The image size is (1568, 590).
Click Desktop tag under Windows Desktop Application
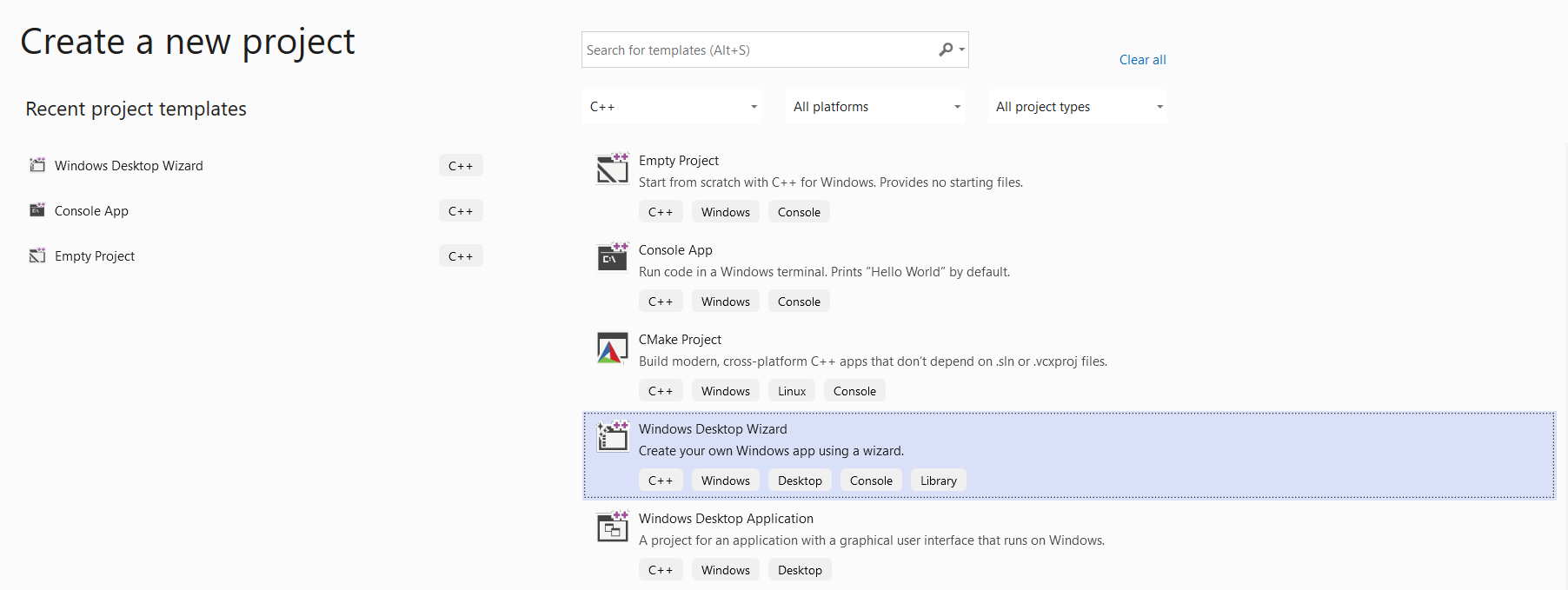[800, 570]
